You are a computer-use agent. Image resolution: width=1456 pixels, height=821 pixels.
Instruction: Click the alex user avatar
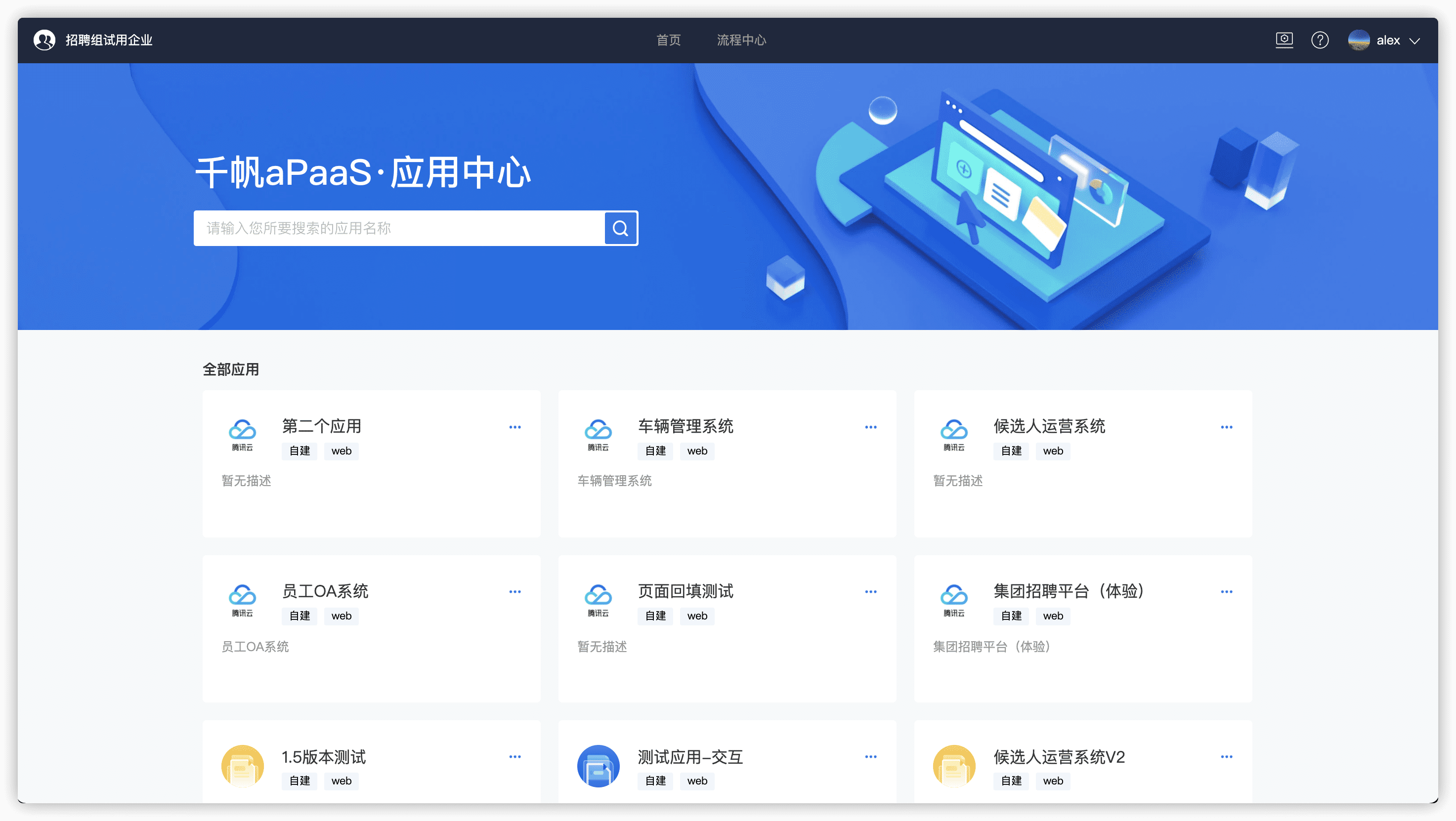point(1359,40)
